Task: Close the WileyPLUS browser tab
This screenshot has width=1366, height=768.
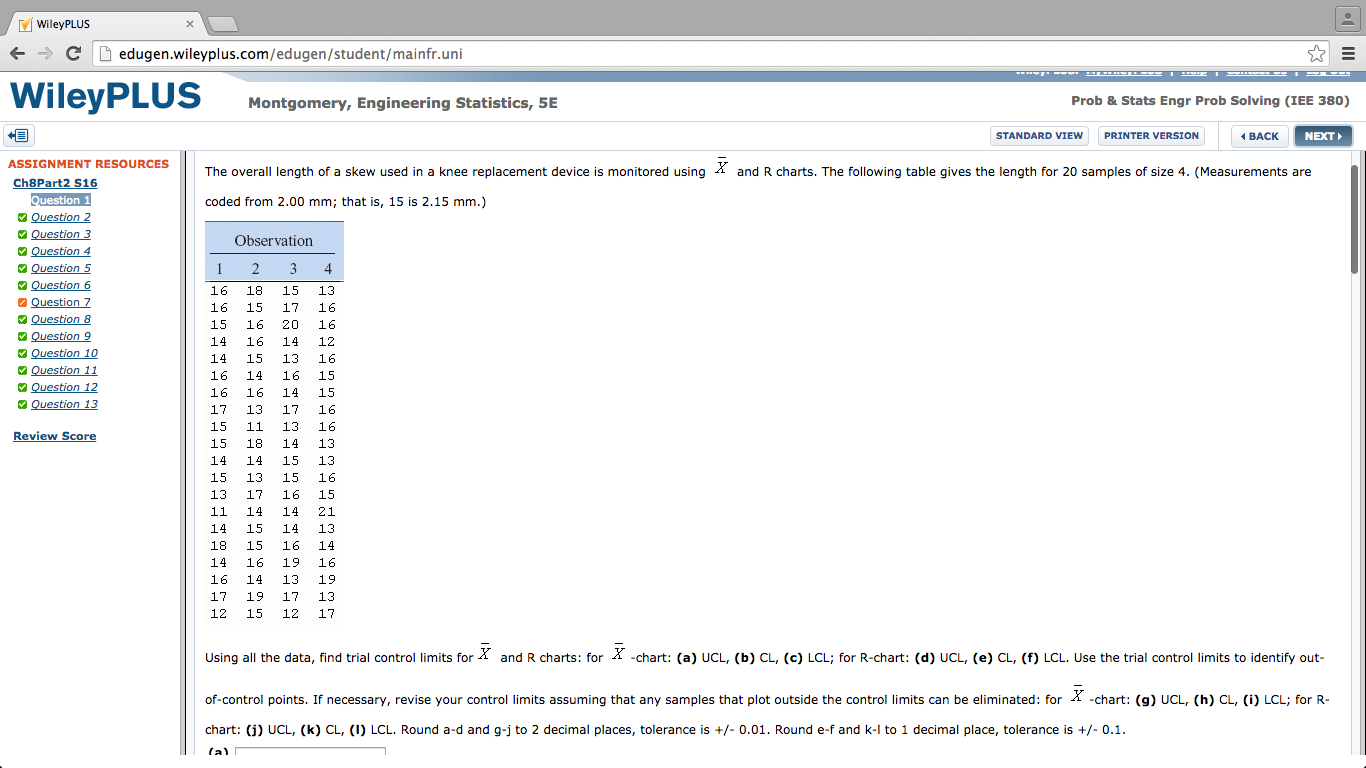Action: coord(190,23)
